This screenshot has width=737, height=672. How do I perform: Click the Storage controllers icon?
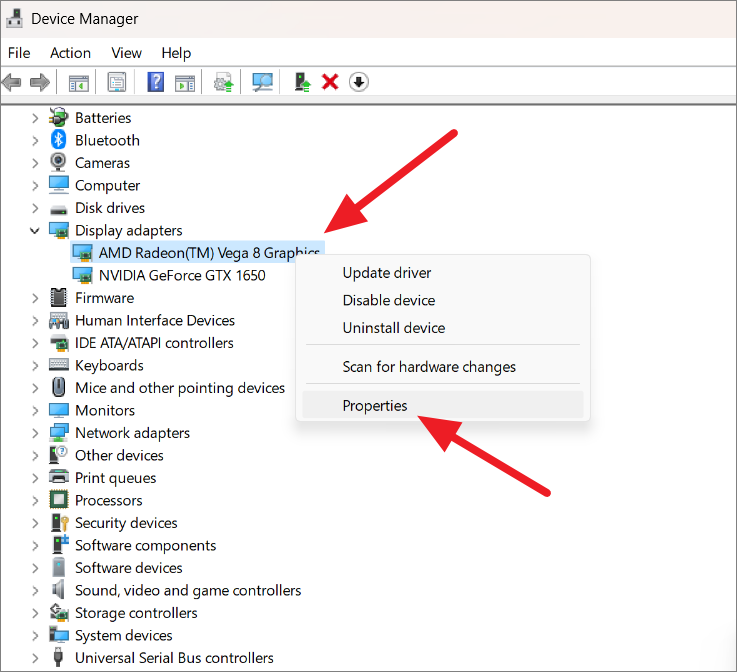(59, 612)
